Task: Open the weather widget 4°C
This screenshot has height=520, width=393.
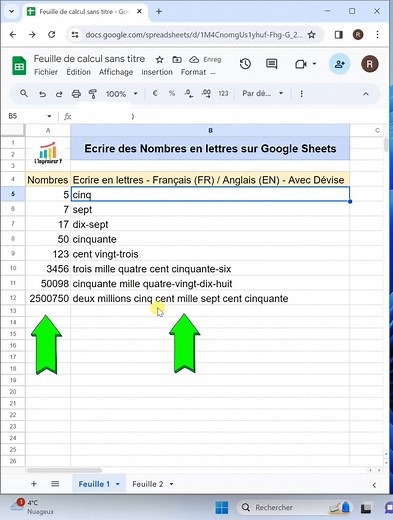Action: pos(33,507)
